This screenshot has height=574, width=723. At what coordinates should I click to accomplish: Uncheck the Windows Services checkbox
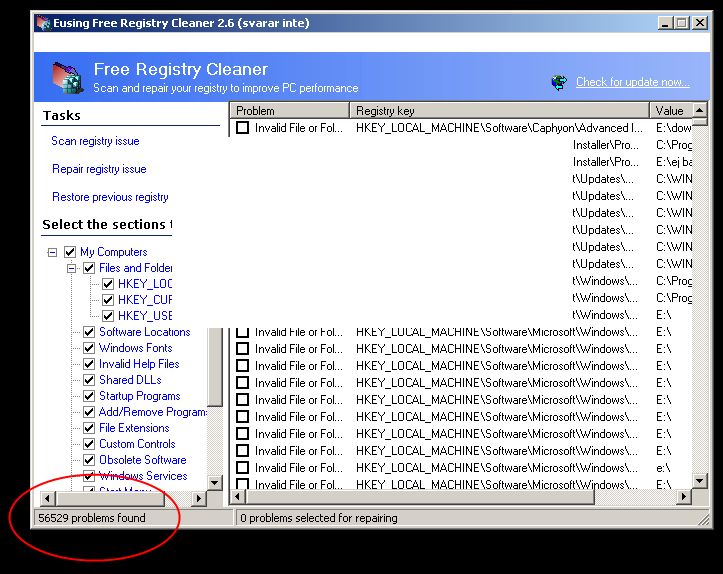(x=89, y=476)
